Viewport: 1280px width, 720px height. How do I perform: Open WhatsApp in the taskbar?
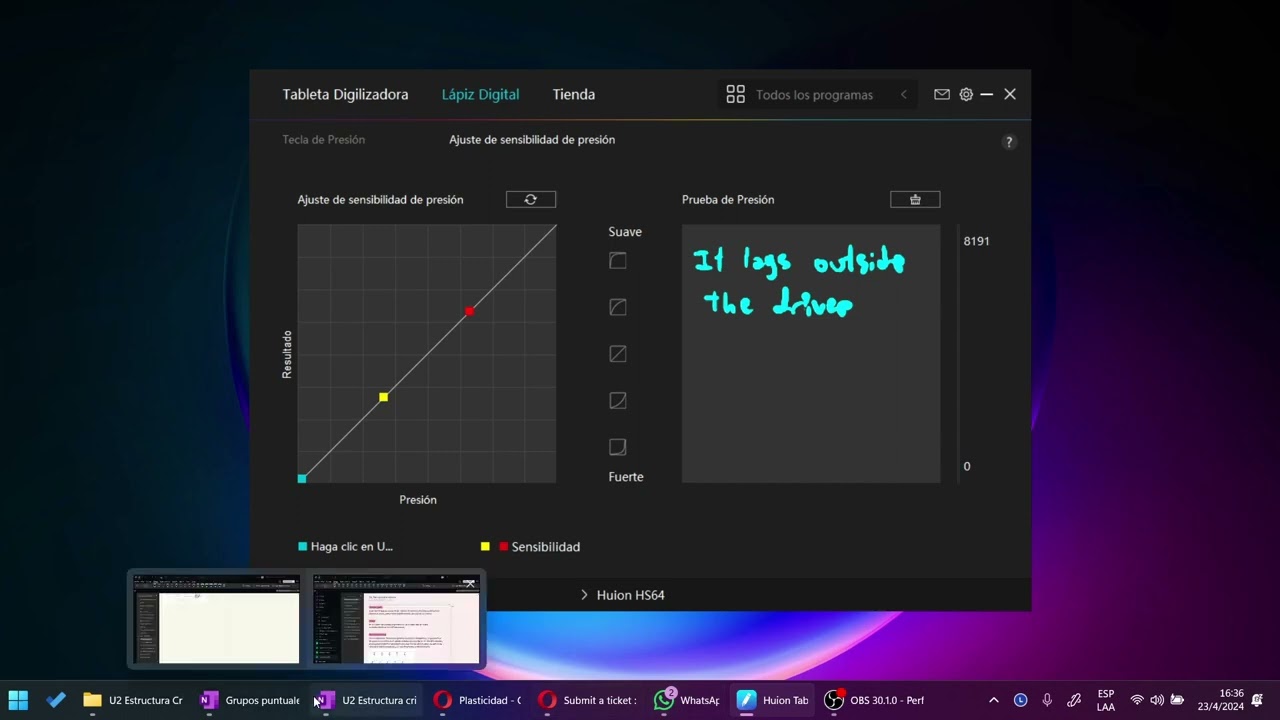coord(686,700)
